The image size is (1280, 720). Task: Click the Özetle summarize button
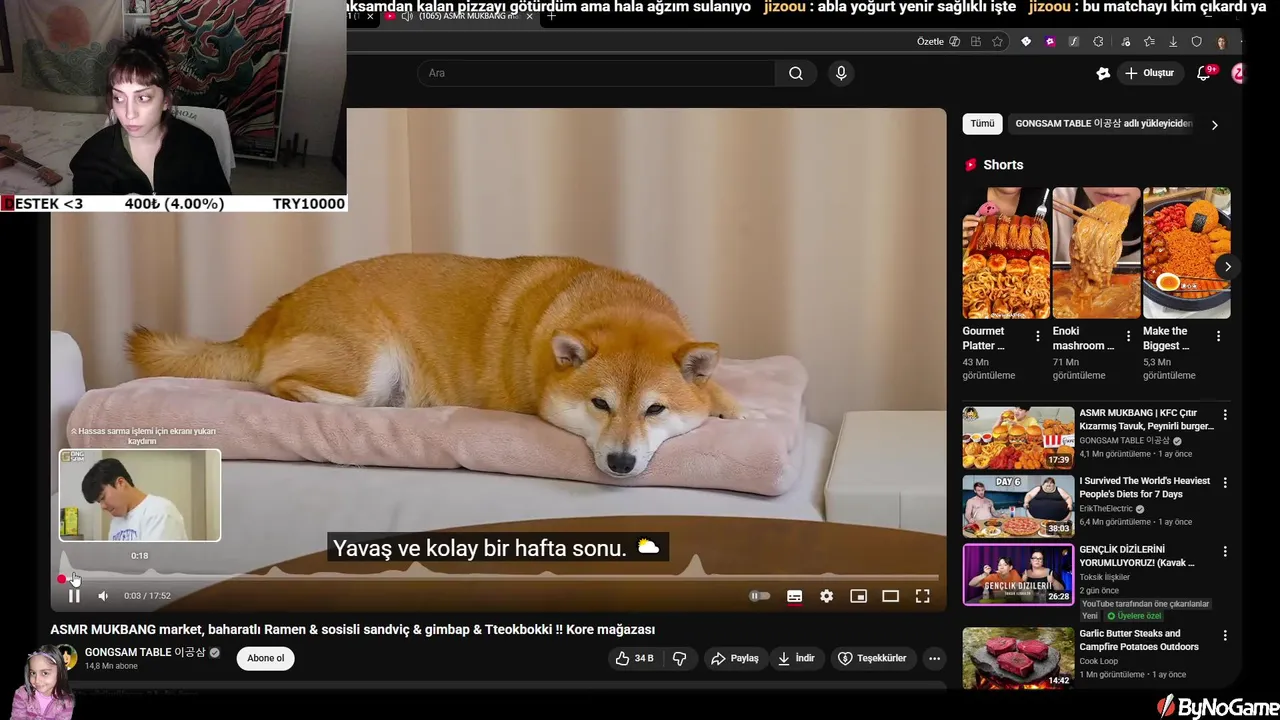click(938, 42)
